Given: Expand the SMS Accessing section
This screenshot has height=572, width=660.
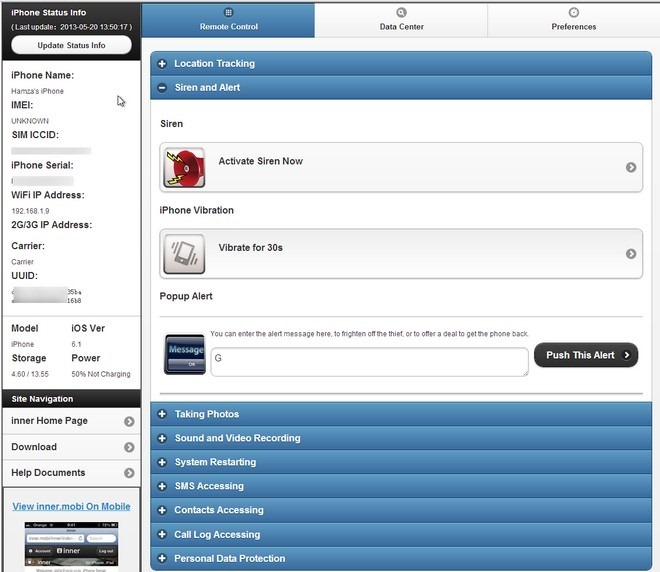Looking at the screenshot, I should (x=401, y=486).
